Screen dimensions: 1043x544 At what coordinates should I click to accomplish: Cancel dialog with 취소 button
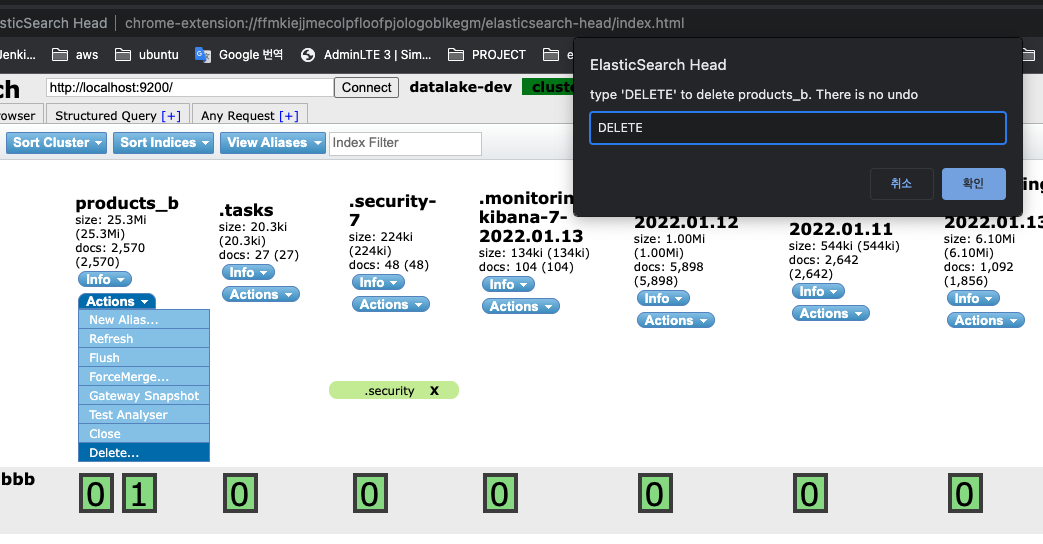click(901, 184)
